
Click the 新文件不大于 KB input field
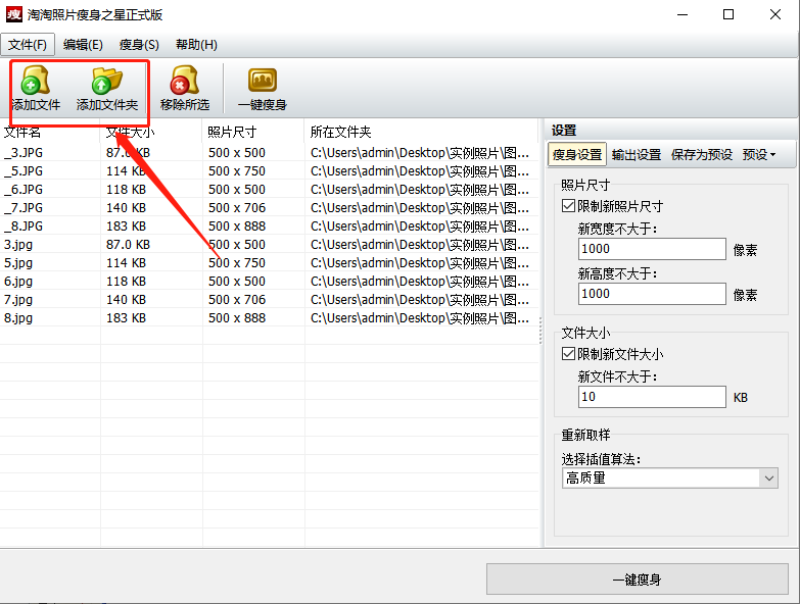[652, 397]
